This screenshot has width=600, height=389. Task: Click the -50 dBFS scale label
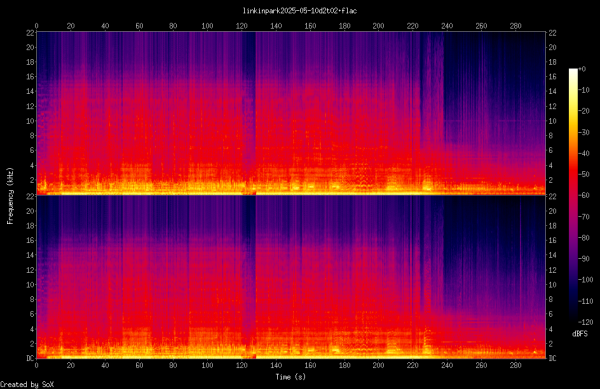pyautogui.click(x=584, y=174)
